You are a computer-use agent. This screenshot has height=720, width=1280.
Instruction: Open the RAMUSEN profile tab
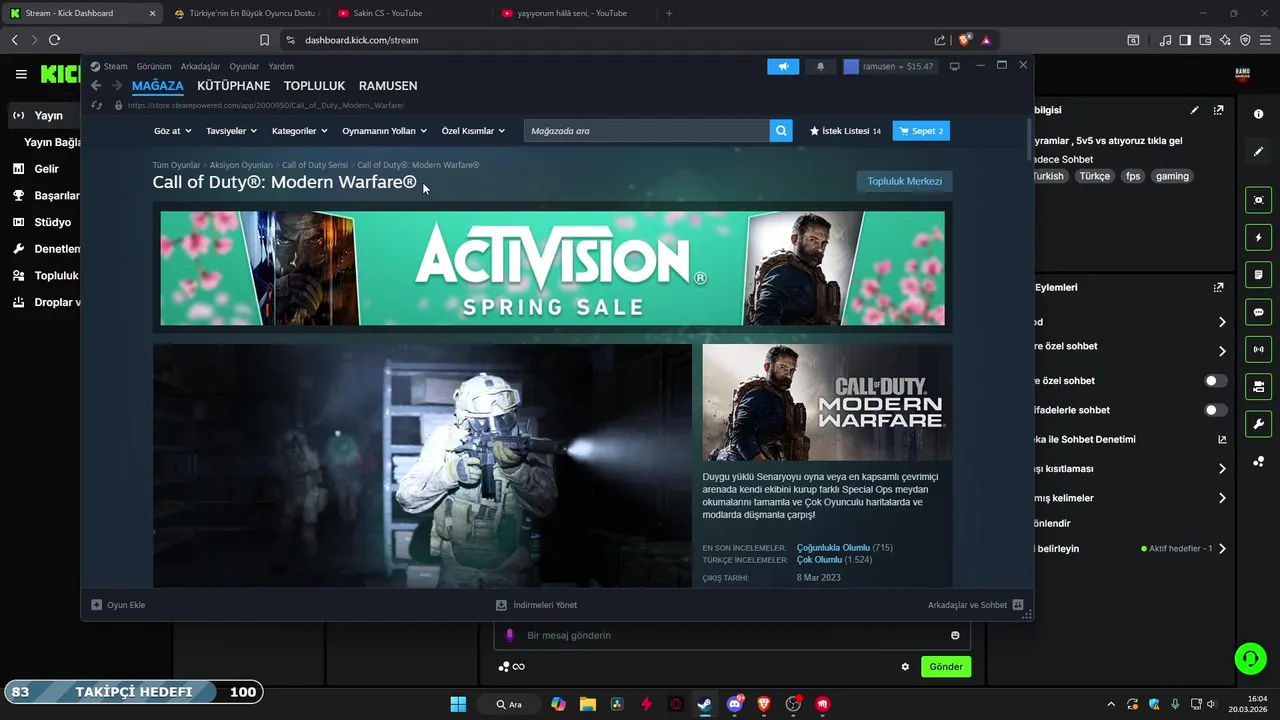[388, 86]
